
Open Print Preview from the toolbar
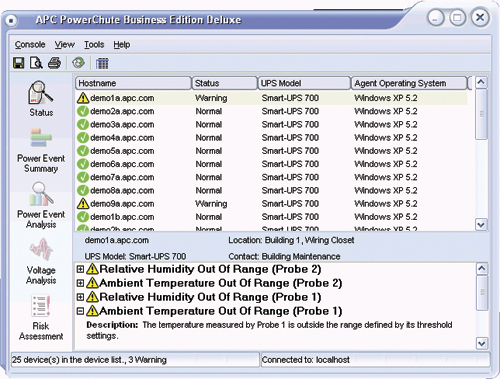pyautogui.click(x=36, y=63)
